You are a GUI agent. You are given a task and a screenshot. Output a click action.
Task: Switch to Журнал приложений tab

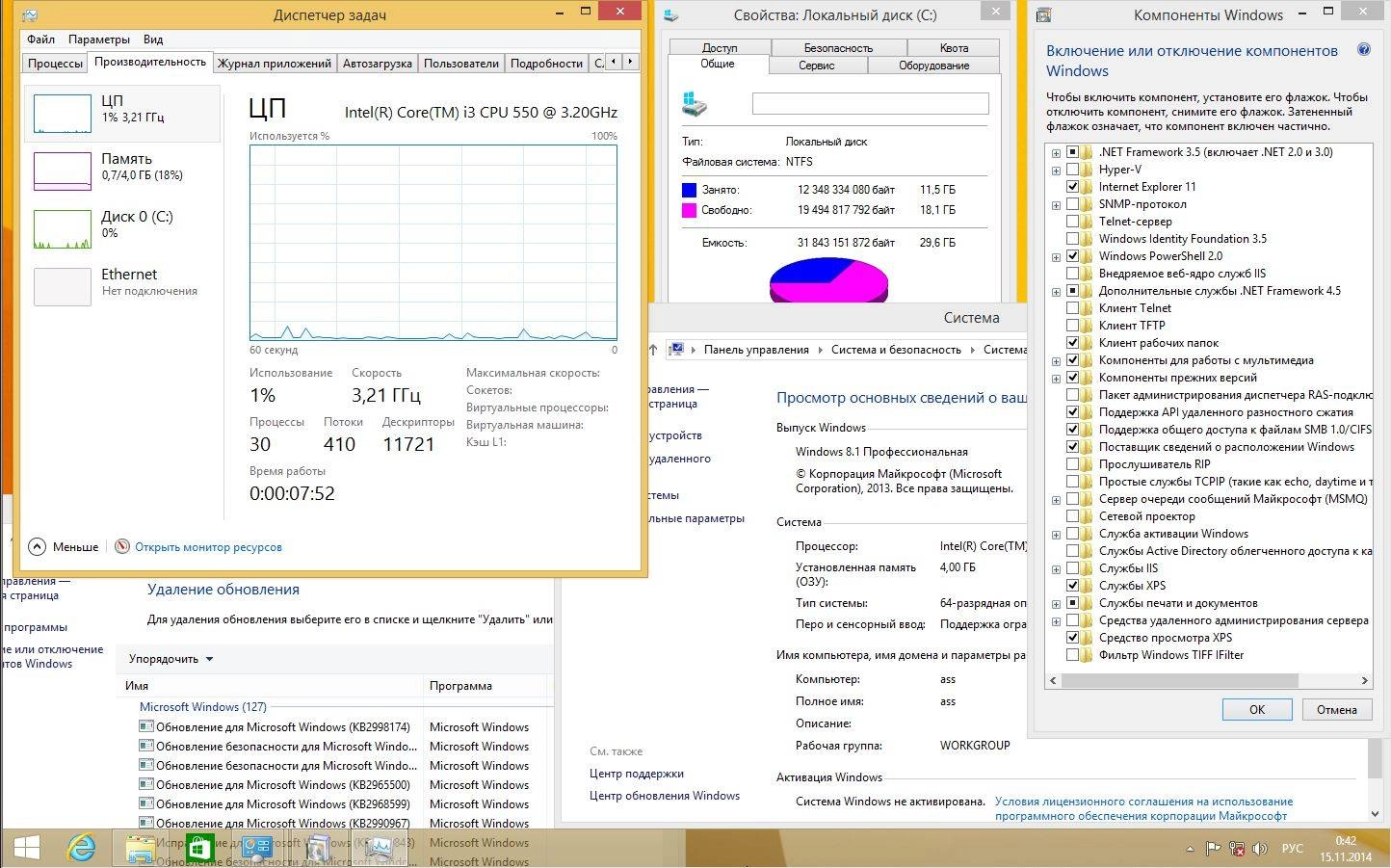(275, 64)
